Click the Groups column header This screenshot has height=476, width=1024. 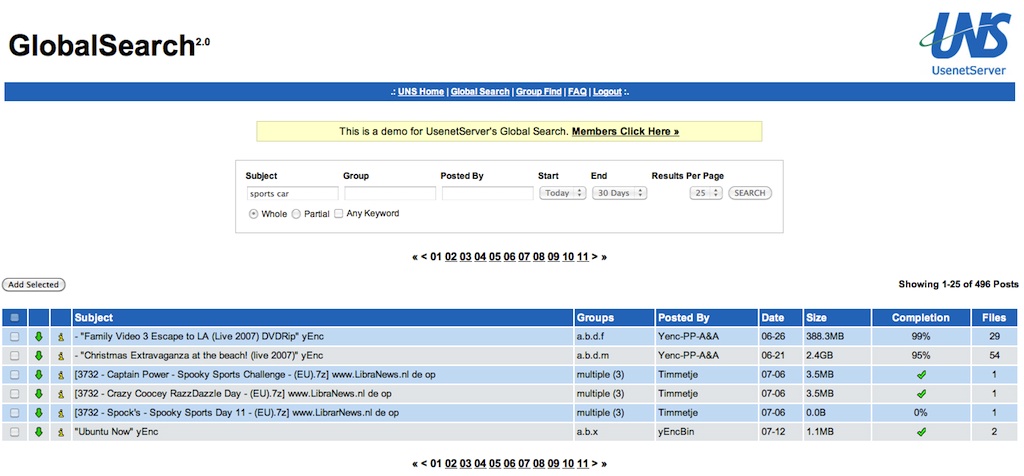(x=614, y=318)
